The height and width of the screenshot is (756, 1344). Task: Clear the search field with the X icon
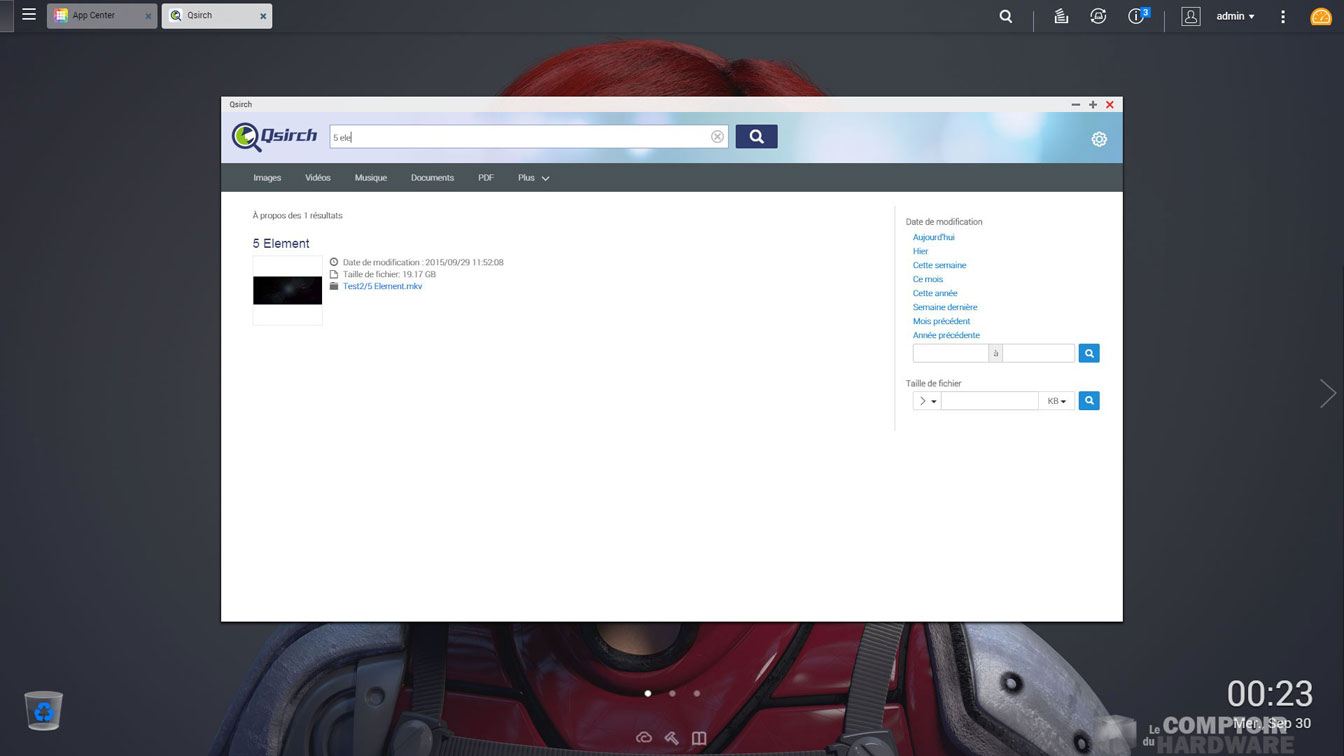click(717, 137)
